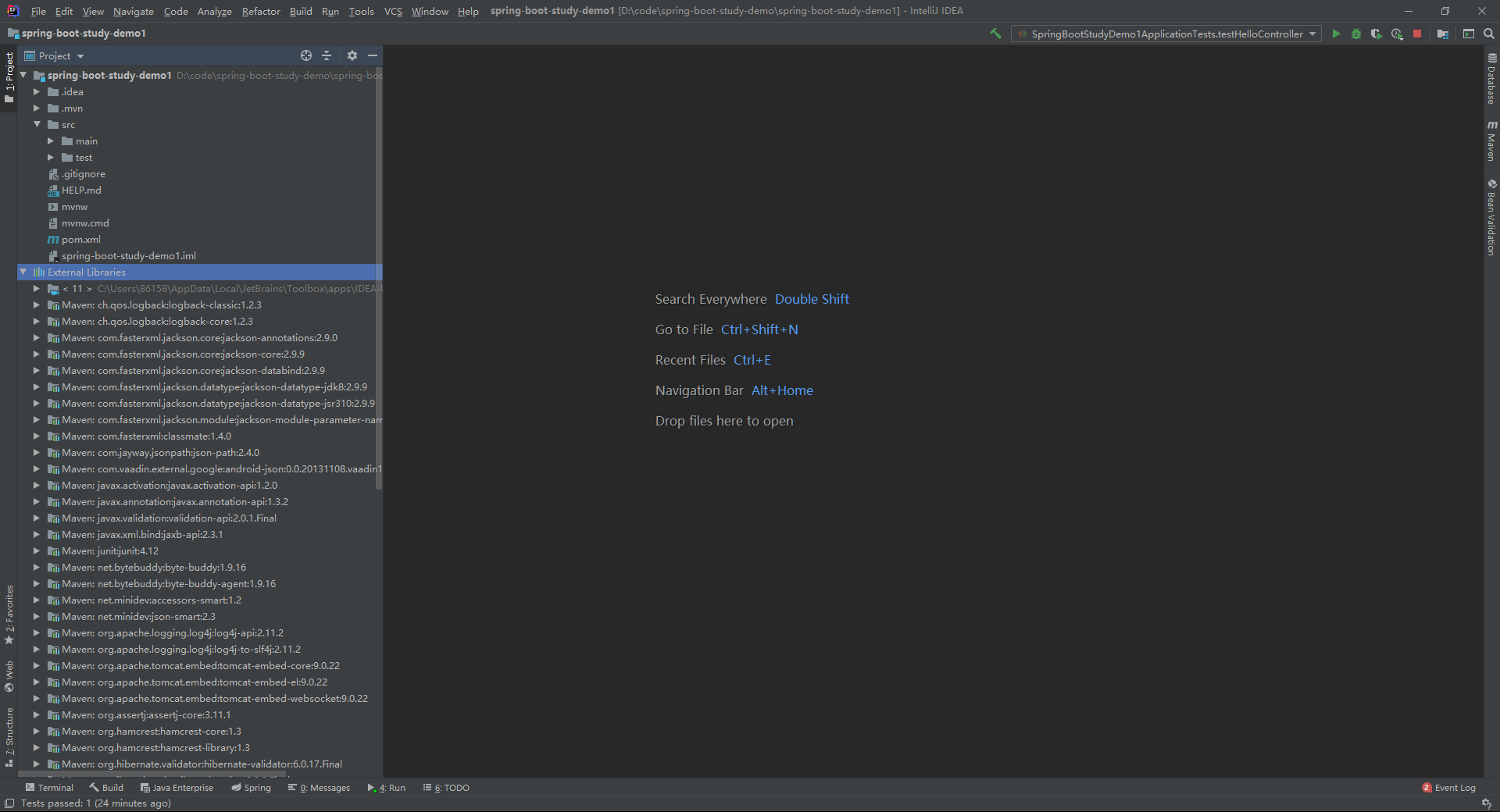Open the VCS menu
1500x812 pixels.
393,11
